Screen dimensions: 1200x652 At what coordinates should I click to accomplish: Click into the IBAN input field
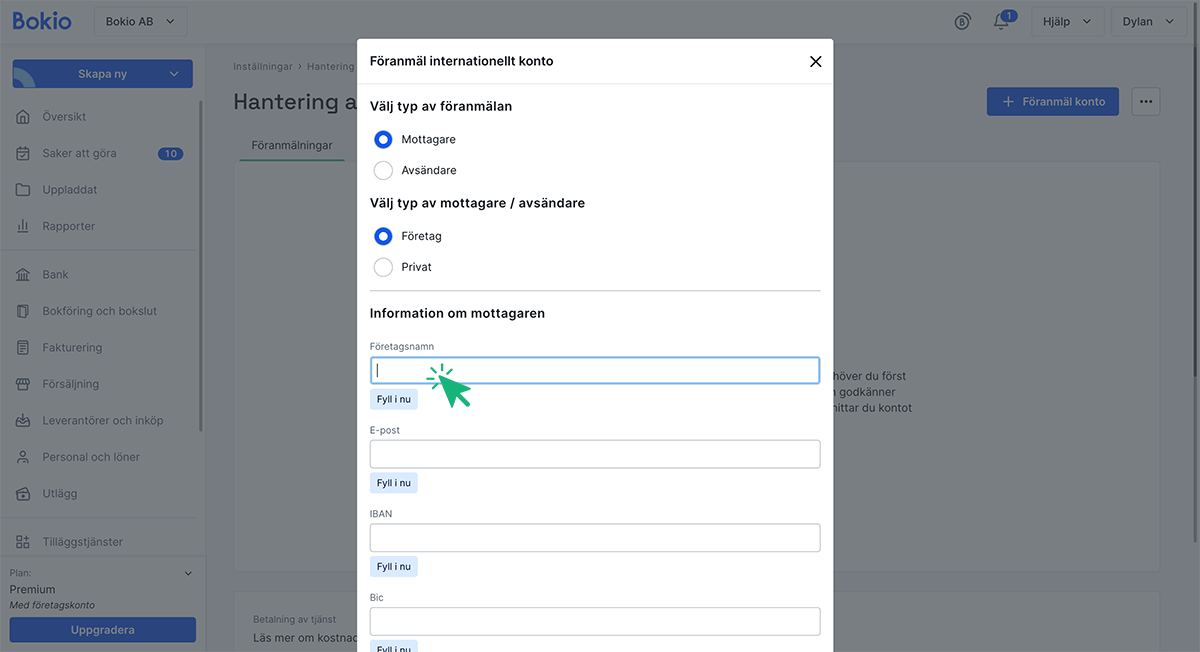click(x=594, y=538)
